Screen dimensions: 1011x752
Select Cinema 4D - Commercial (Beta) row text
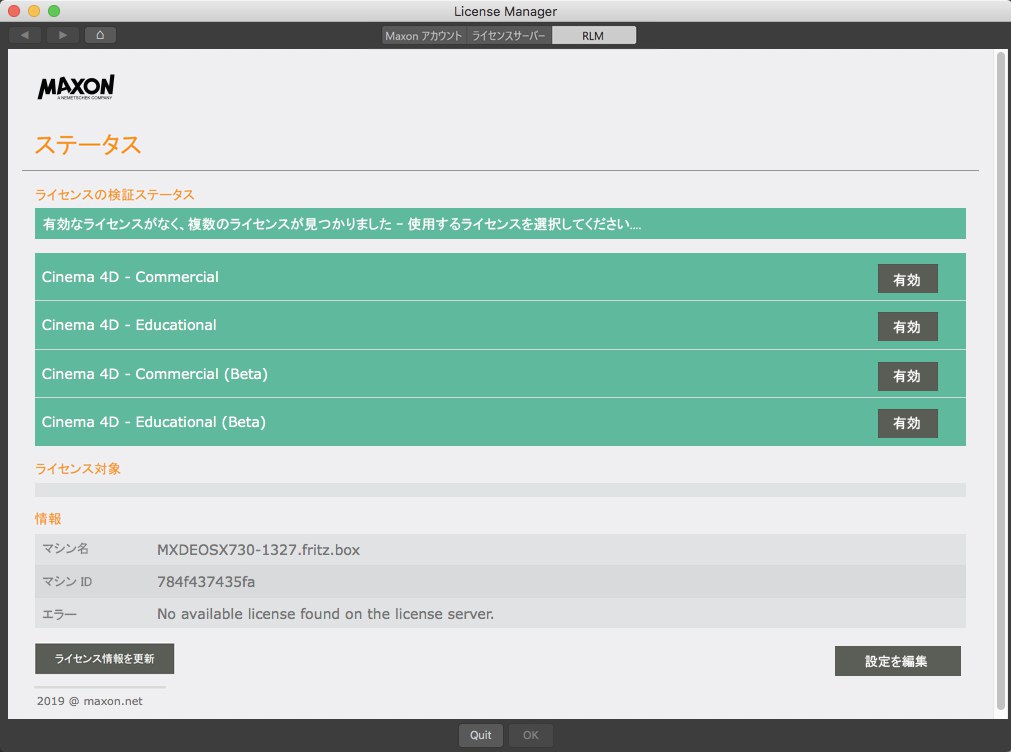155,374
